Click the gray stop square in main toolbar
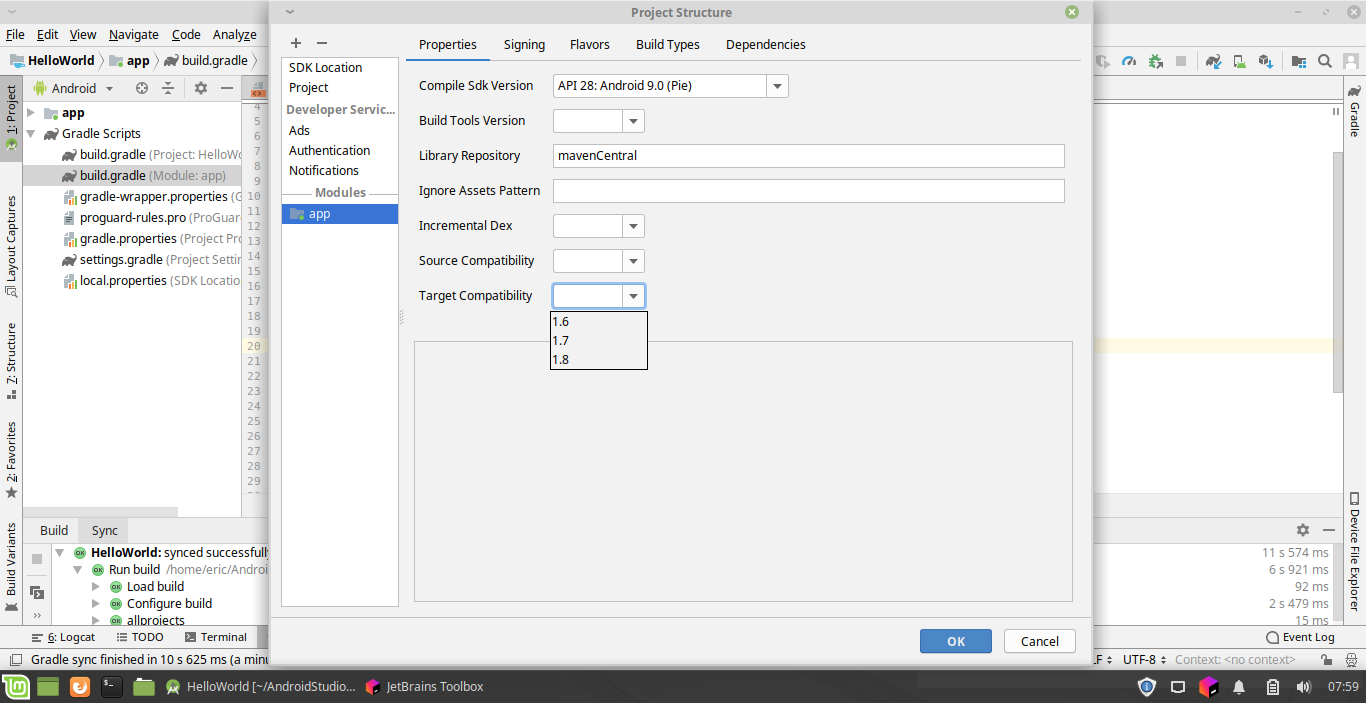The width and height of the screenshot is (1366, 703). pyautogui.click(x=1181, y=61)
